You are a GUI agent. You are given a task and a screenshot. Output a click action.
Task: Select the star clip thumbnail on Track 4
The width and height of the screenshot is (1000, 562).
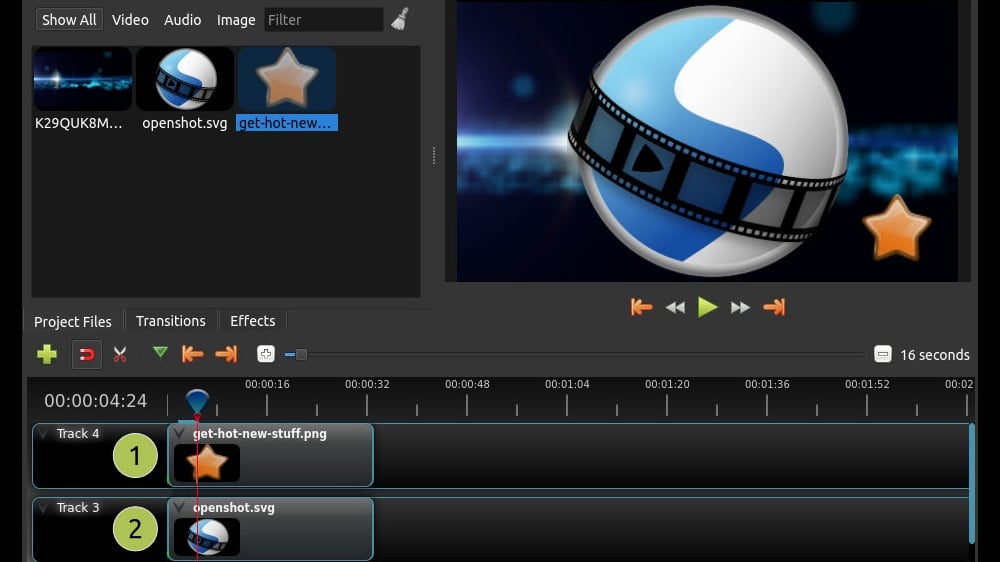207,463
